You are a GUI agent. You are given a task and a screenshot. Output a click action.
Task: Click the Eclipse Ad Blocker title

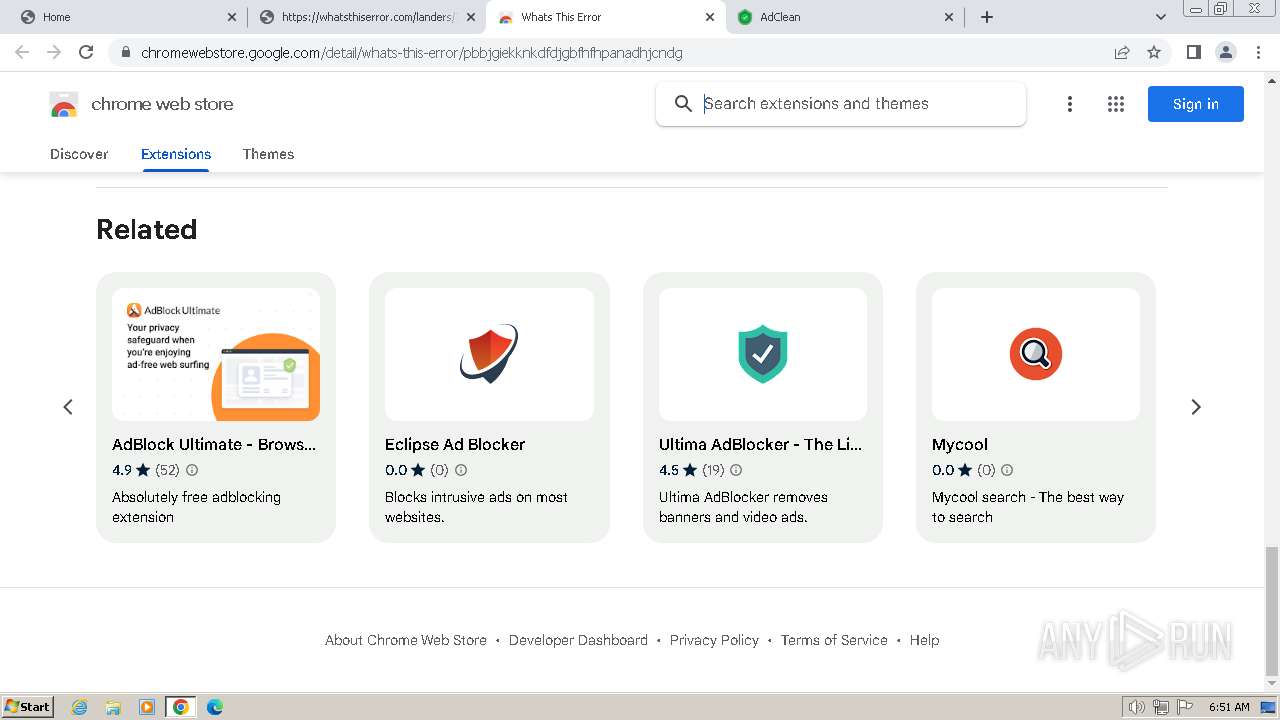455,444
